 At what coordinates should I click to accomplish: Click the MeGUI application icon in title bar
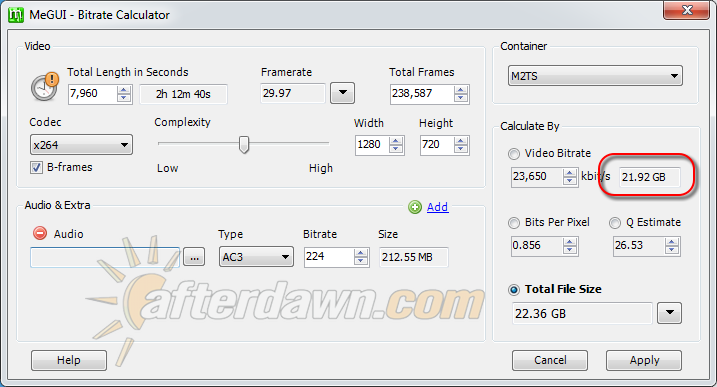(x=16, y=15)
